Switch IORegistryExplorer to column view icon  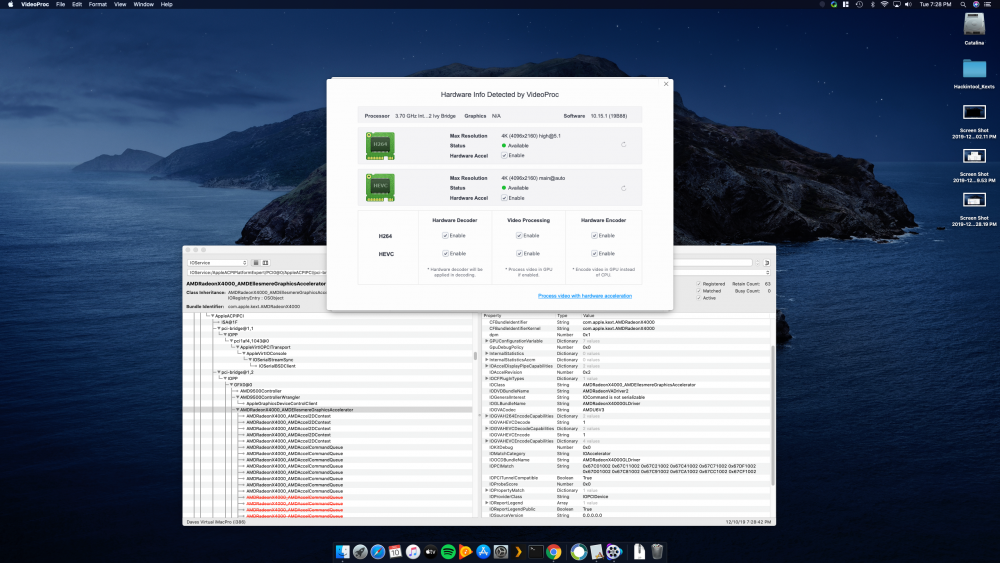[265, 263]
